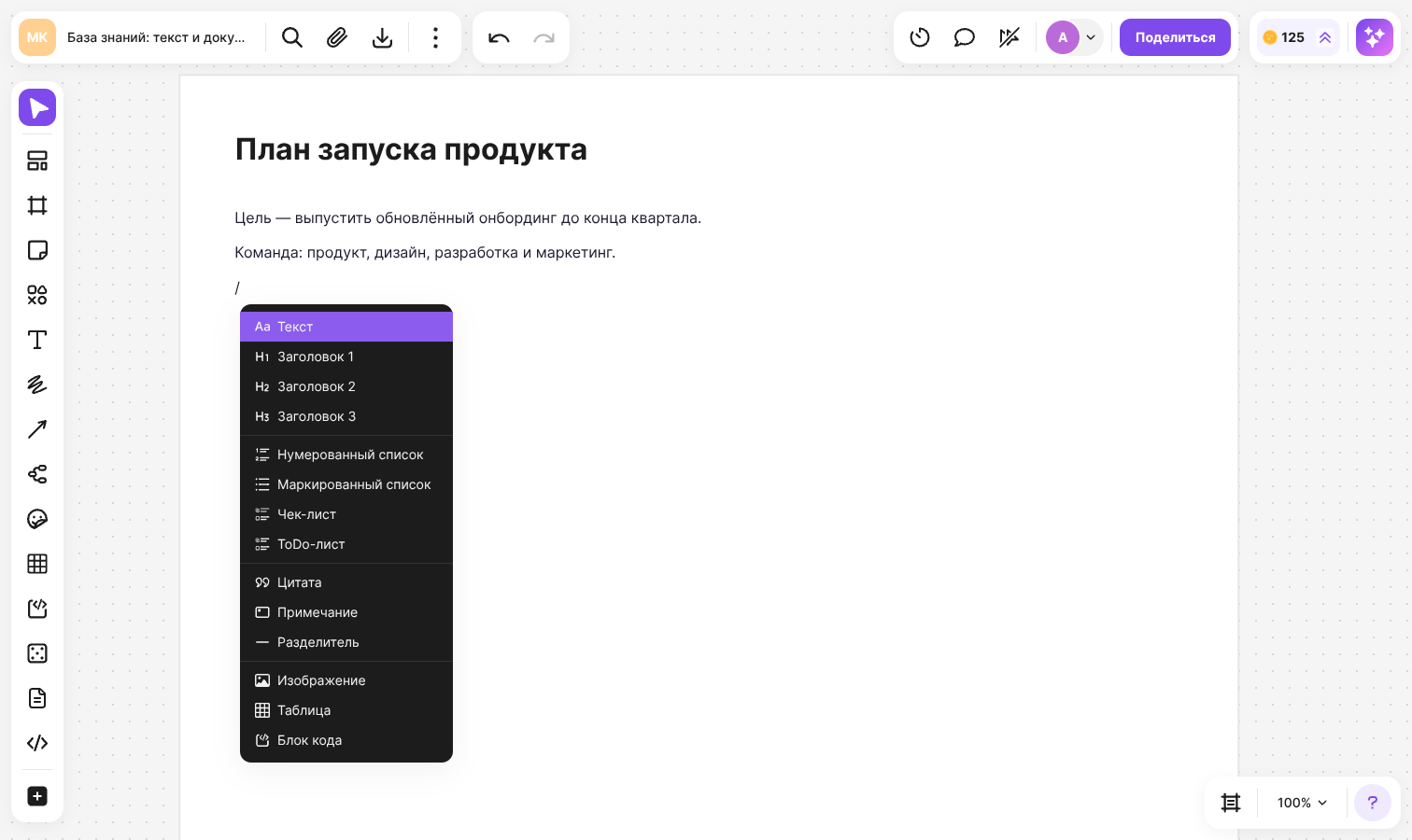This screenshot has height=840, width=1412.
Task: Select the arrow connector tool
Action: [37, 429]
